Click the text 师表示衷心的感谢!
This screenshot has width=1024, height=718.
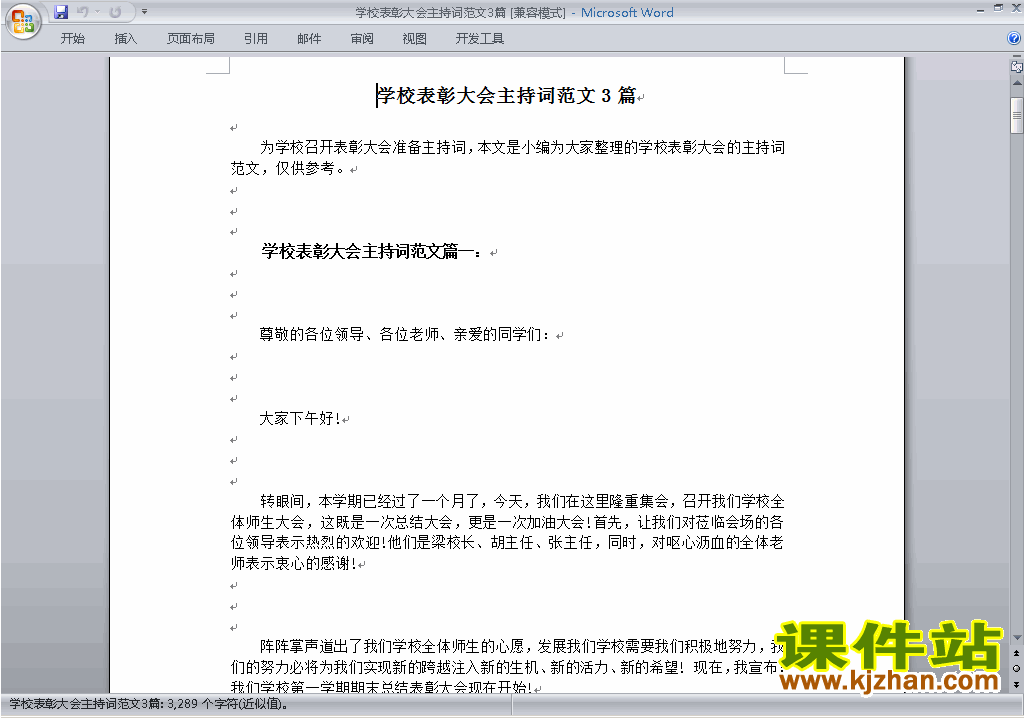coord(294,563)
